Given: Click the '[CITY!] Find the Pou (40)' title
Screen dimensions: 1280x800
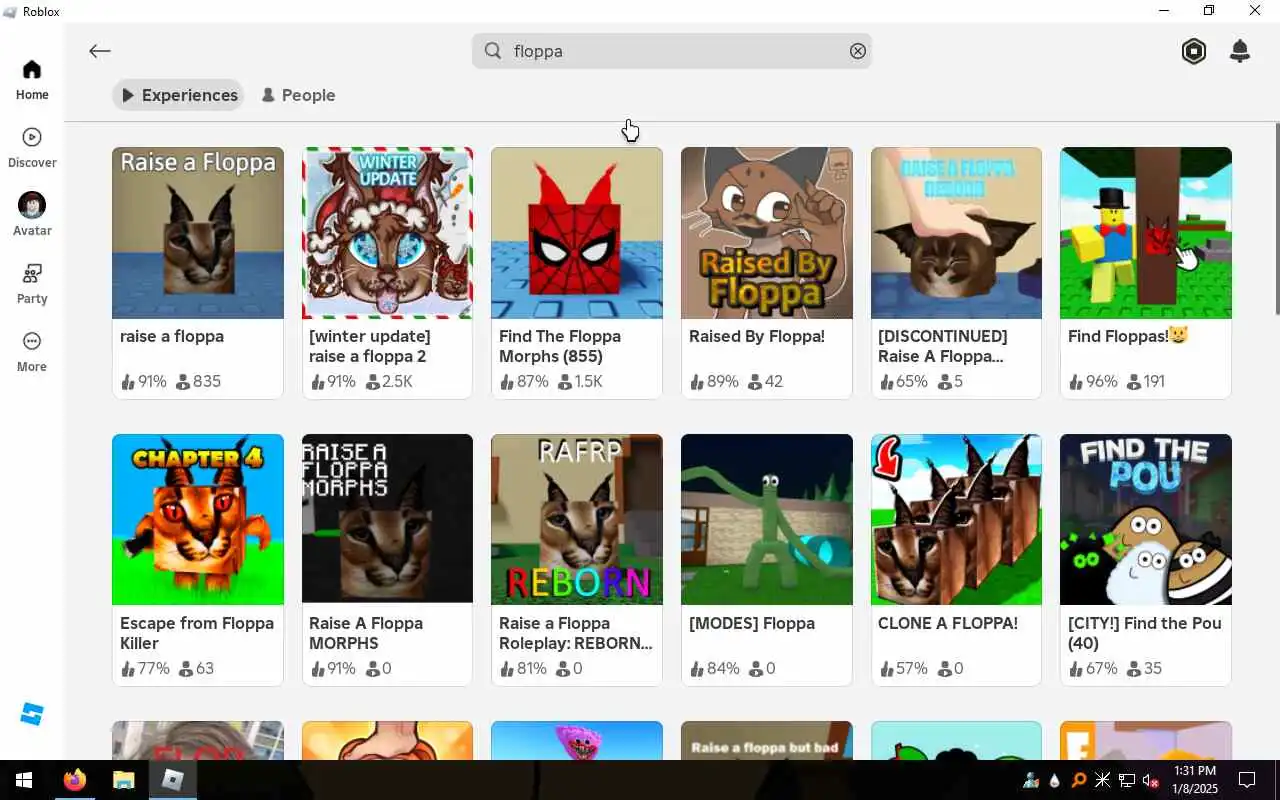Looking at the screenshot, I should tap(1145, 633).
